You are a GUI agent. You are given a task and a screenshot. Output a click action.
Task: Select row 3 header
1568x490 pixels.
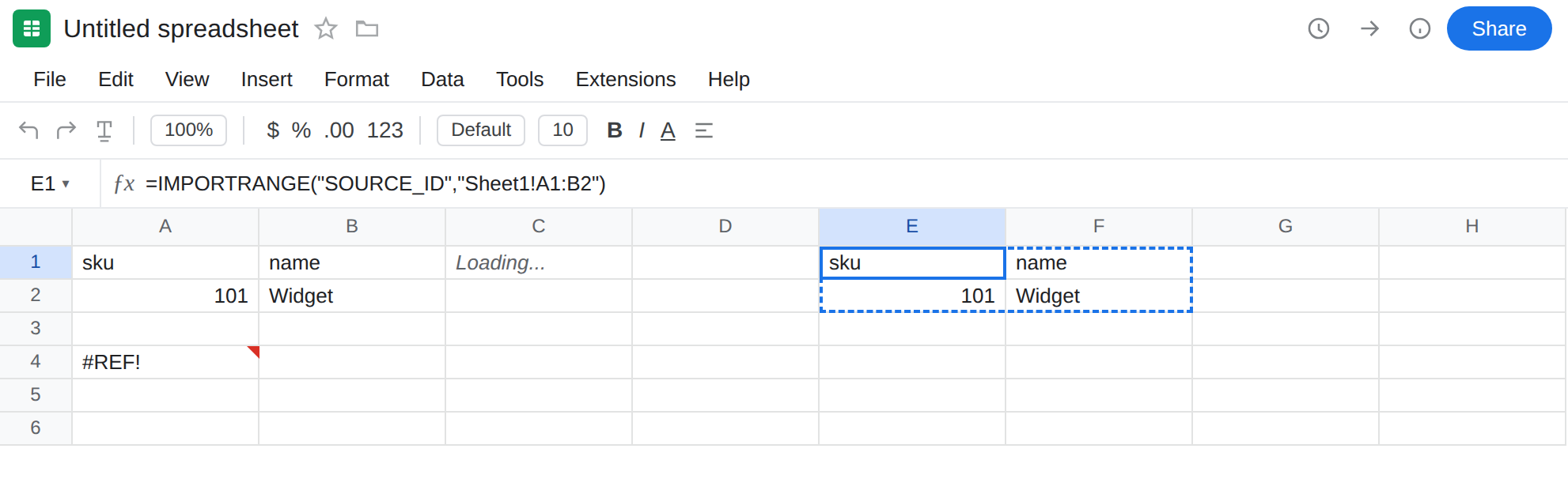click(36, 329)
